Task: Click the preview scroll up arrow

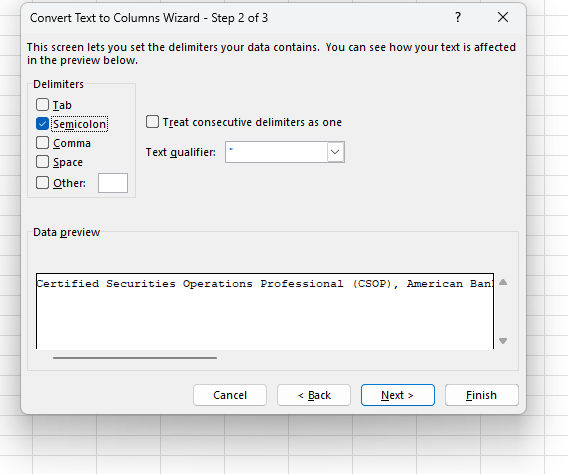Action: click(503, 282)
